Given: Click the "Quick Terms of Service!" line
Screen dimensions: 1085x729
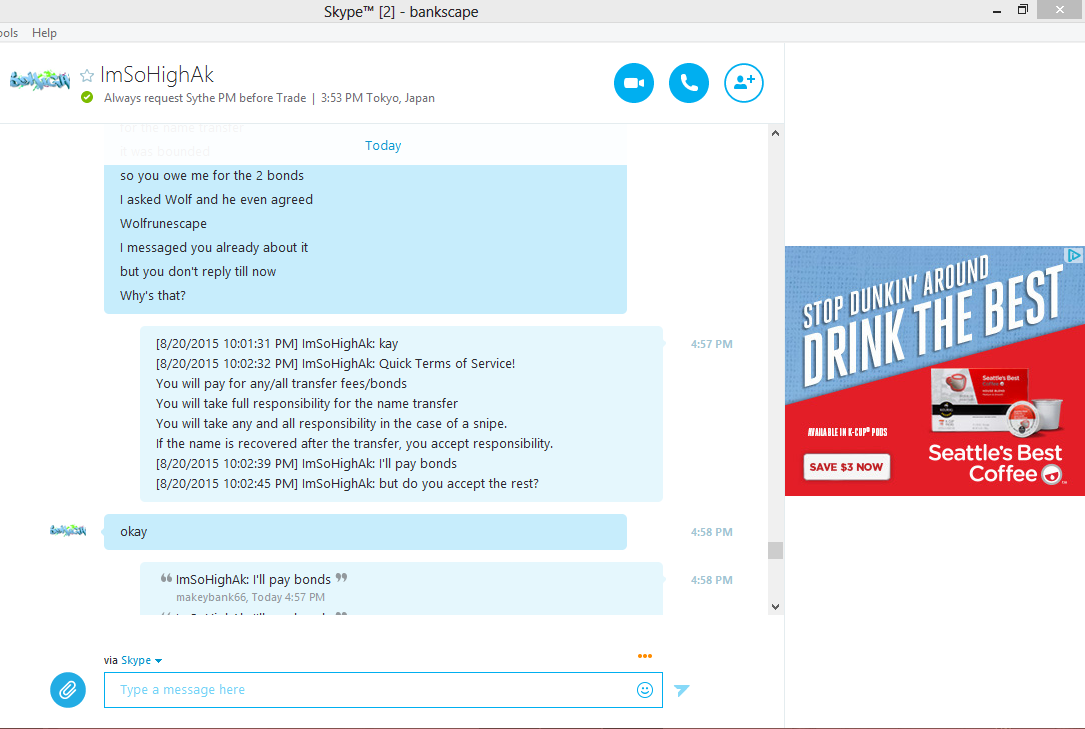Looking at the screenshot, I should (336, 364).
